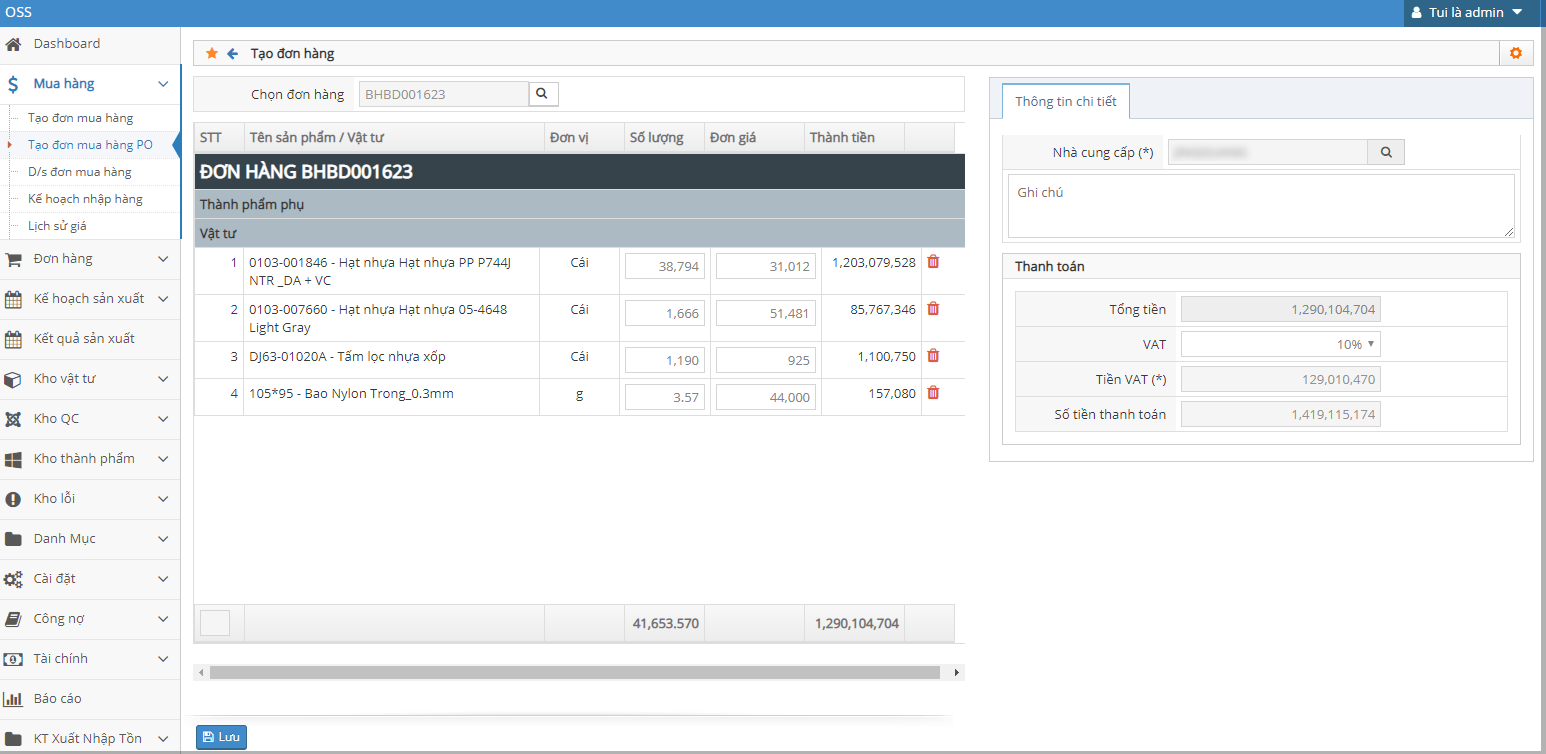
Task: Click the horizontal scrollbar under the table
Action: (575, 673)
